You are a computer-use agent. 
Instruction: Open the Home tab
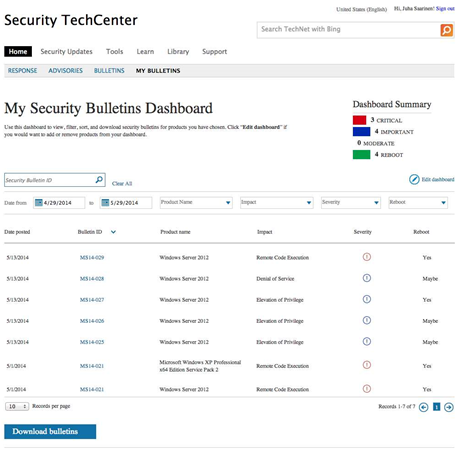click(18, 52)
